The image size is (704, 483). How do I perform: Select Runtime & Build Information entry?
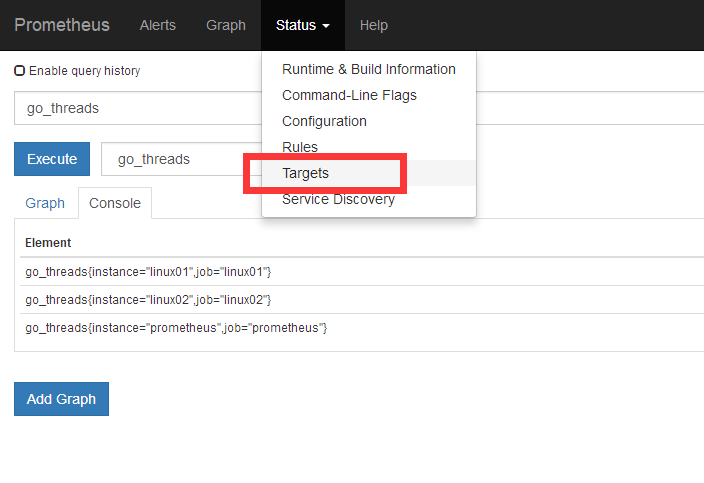point(369,69)
